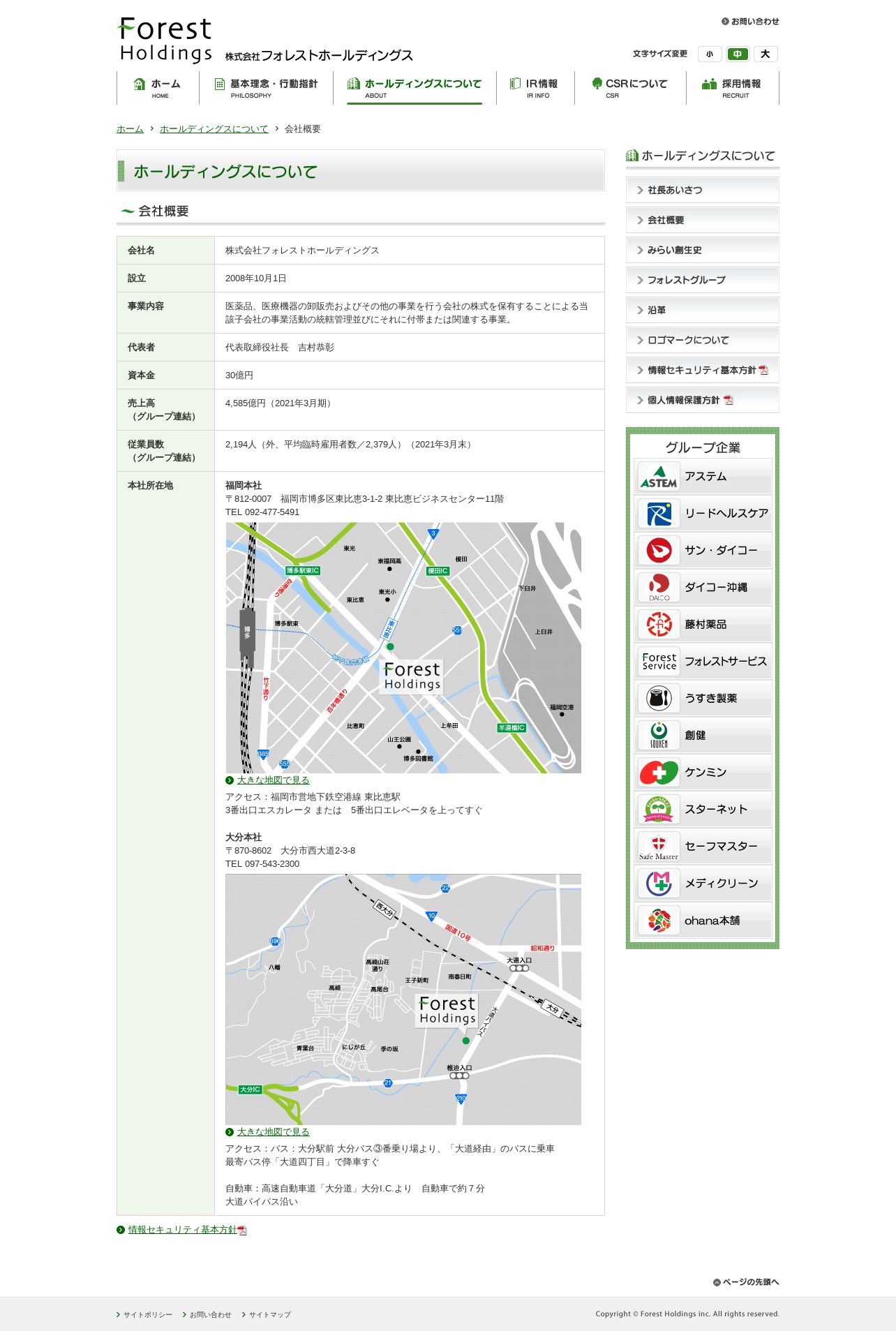The width and height of the screenshot is (896, 1331).
Task: Click ホーム breadcrumb link
Action: 130,129
